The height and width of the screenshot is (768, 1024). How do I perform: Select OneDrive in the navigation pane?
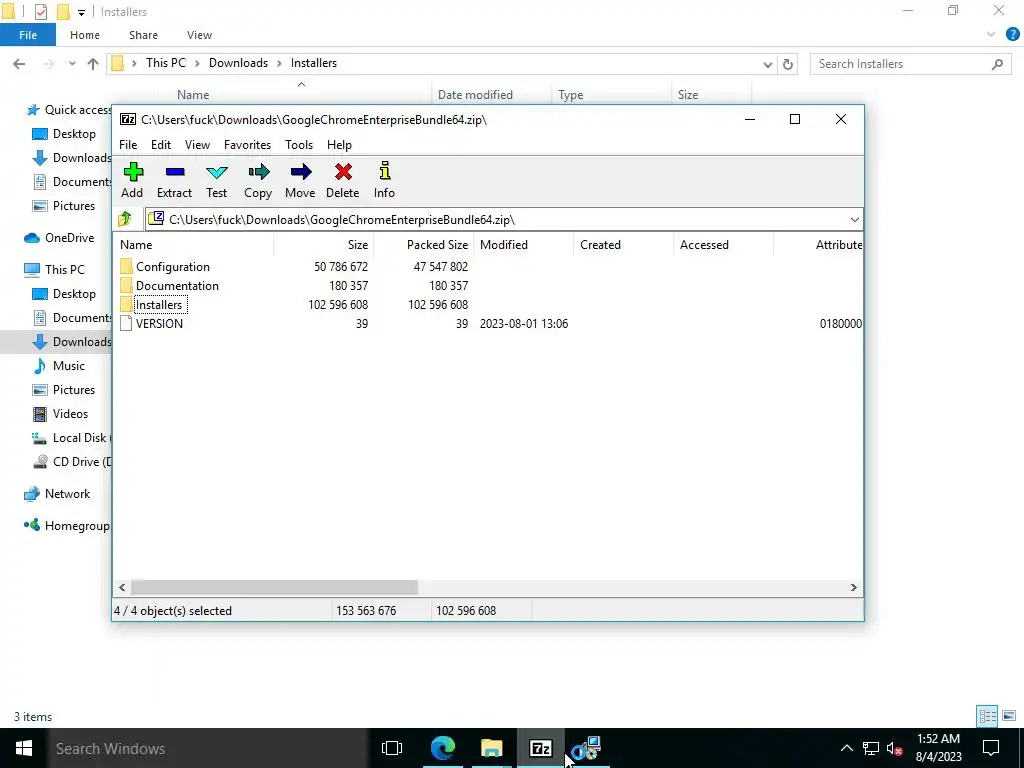click(x=59, y=238)
